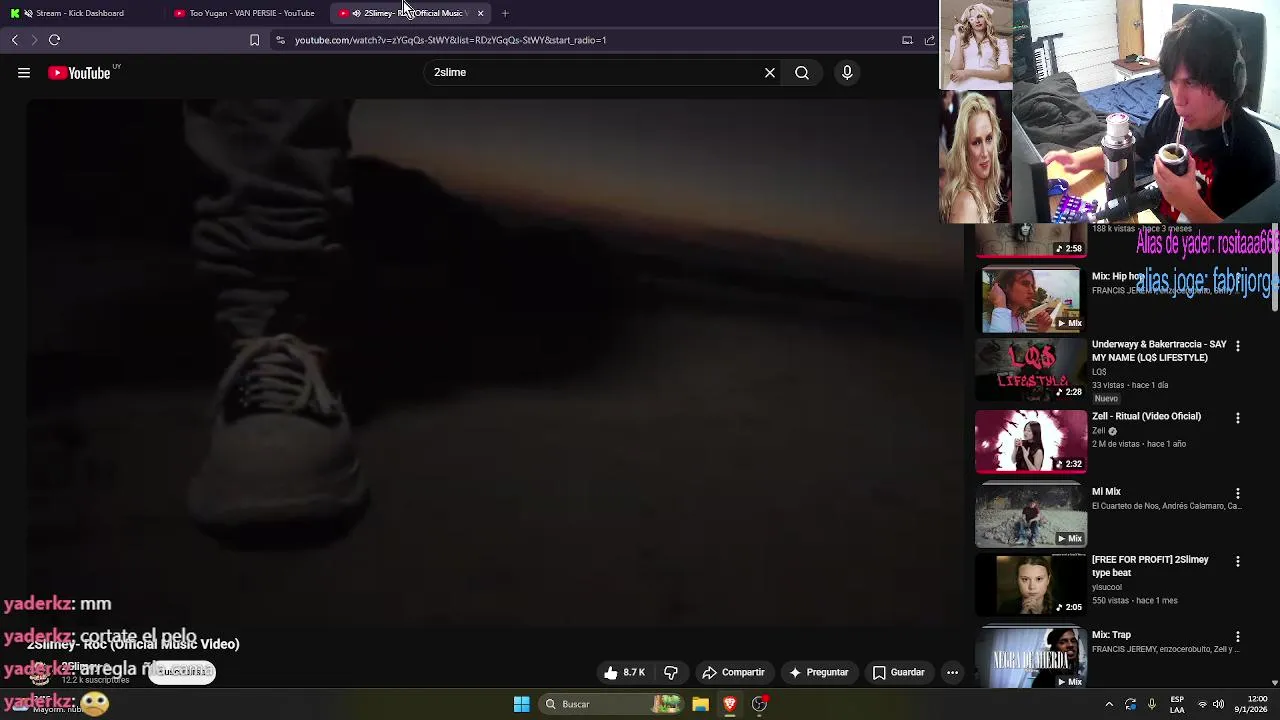Open the Mix: Hip hop thumbnail

(x=1030, y=299)
